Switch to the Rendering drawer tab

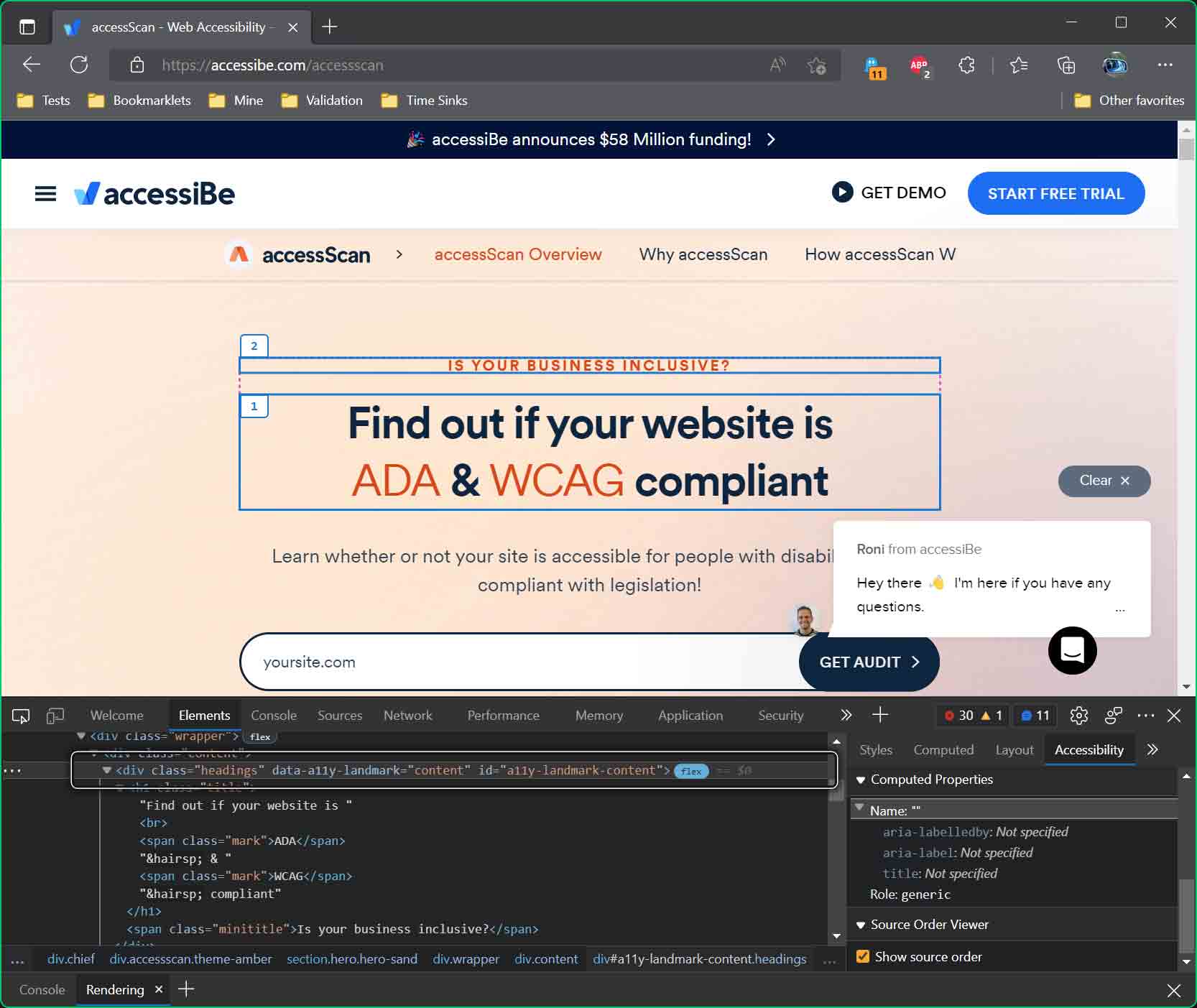tap(115, 990)
